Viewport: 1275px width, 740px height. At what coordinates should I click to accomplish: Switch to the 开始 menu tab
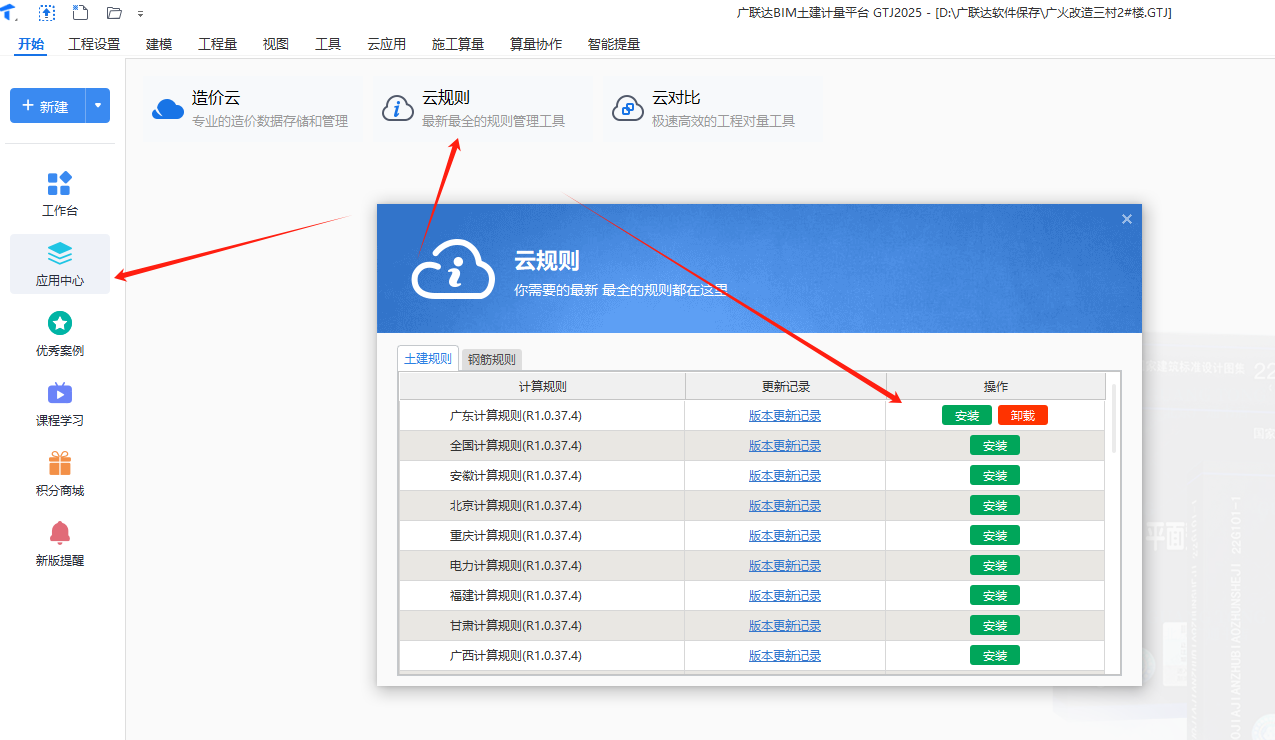tap(31, 44)
